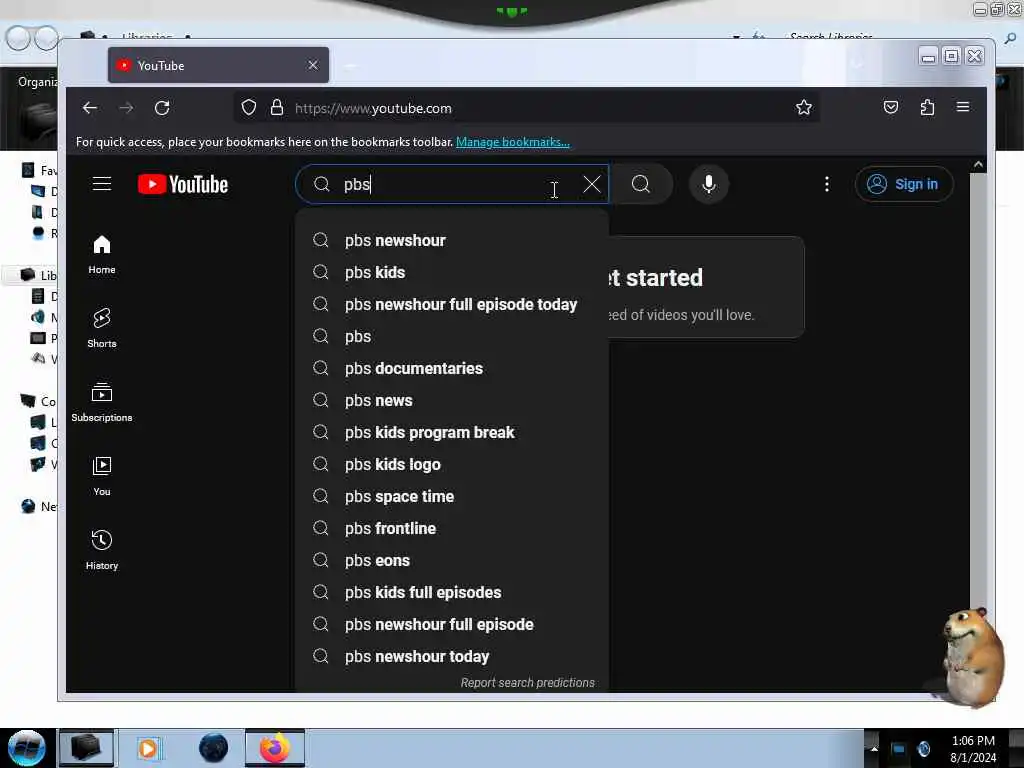This screenshot has width=1024, height=768.
Task: Click the Windows Start orb
Action: [27, 748]
